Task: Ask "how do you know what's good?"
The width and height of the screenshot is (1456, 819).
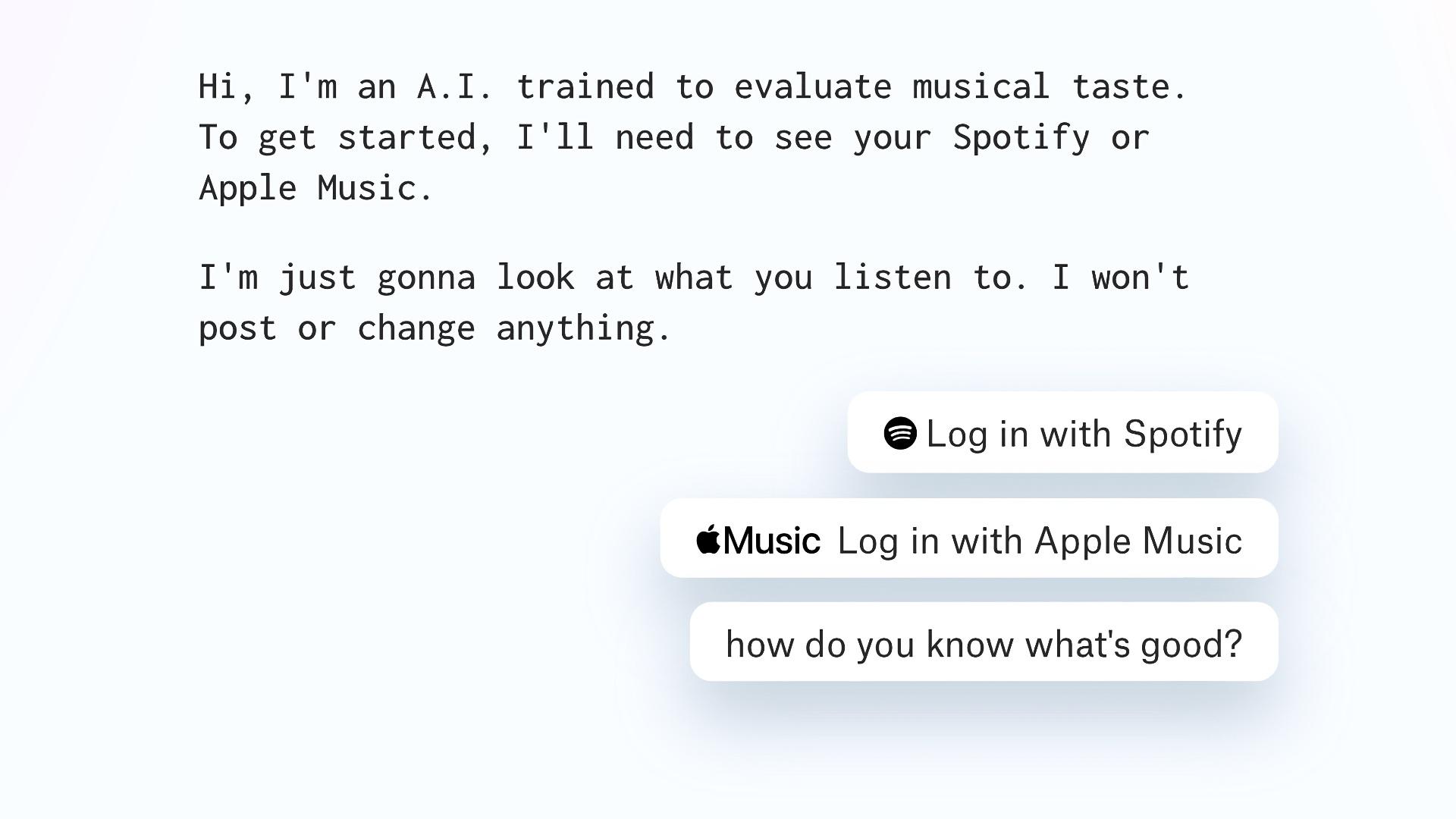Action: click(x=984, y=642)
